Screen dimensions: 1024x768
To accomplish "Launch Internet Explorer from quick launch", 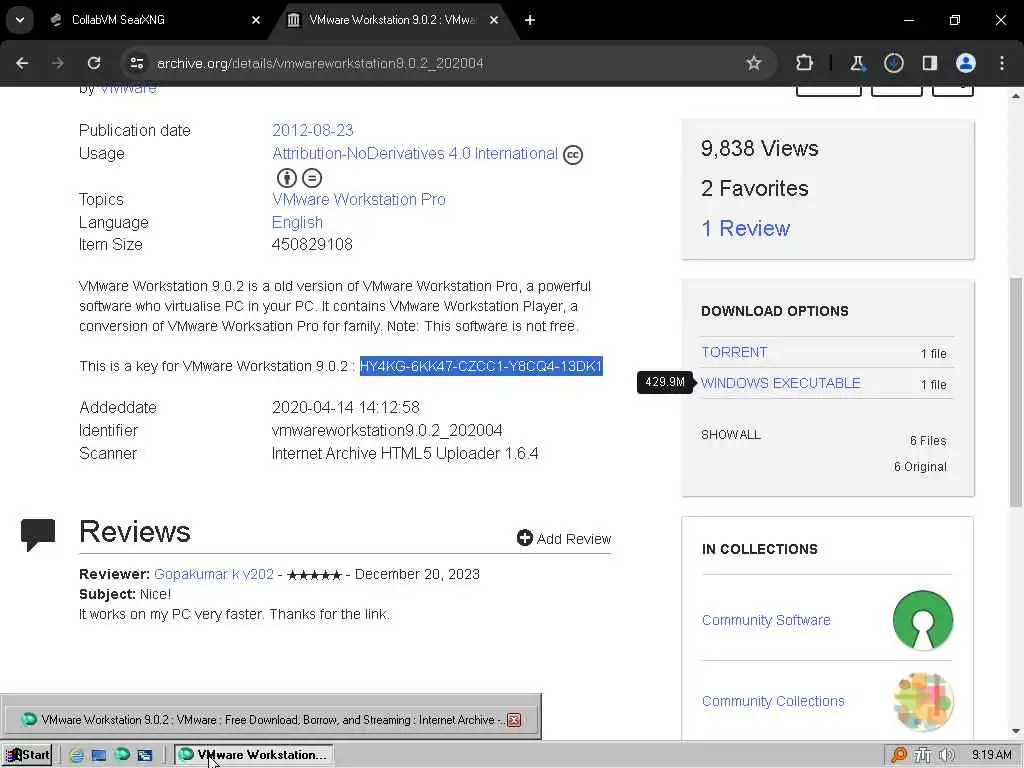I will coord(76,755).
